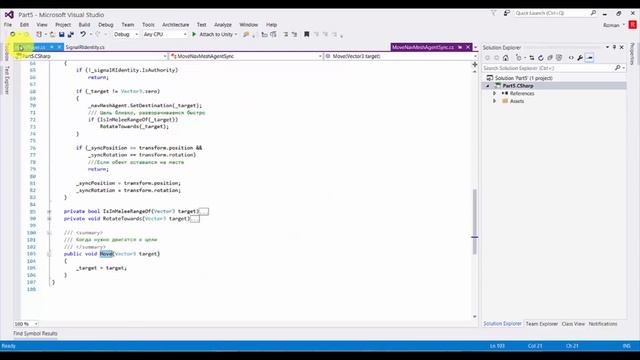Click the red R user account avatar

point(633,25)
